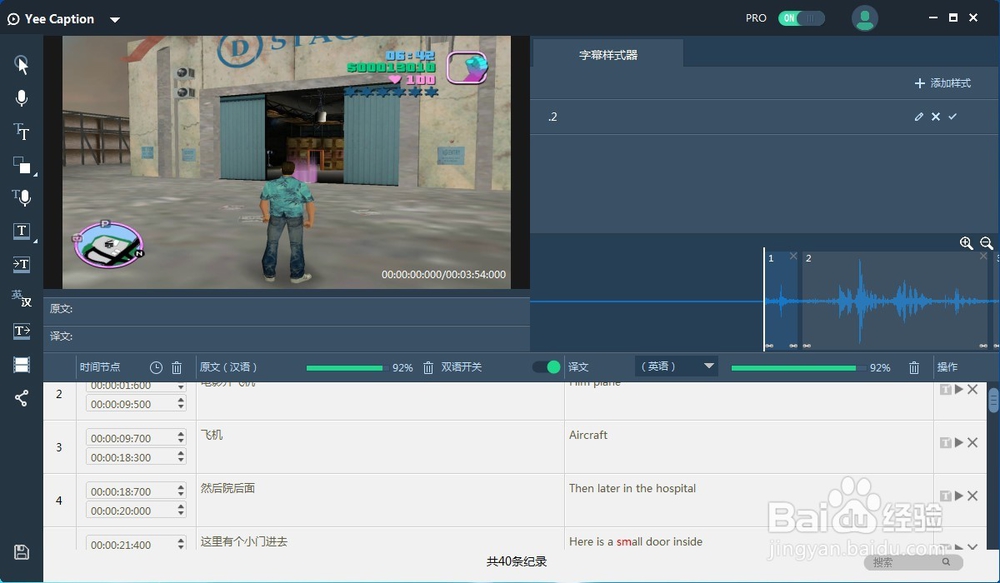Screen dimensions: 1000x583
Task: Select translation Here is a small door inside
Action: coord(635,542)
